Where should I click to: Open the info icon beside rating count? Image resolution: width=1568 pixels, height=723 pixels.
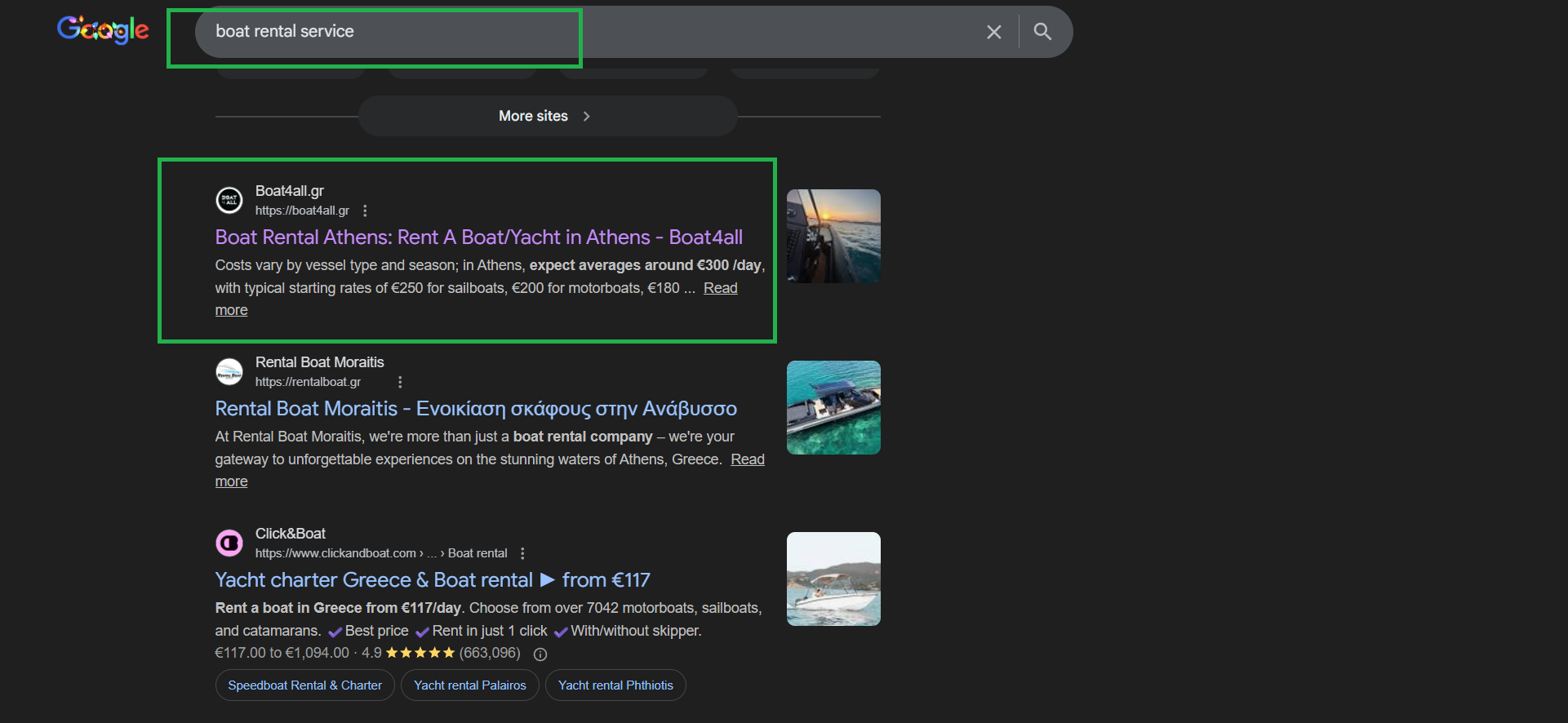pos(540,654)
